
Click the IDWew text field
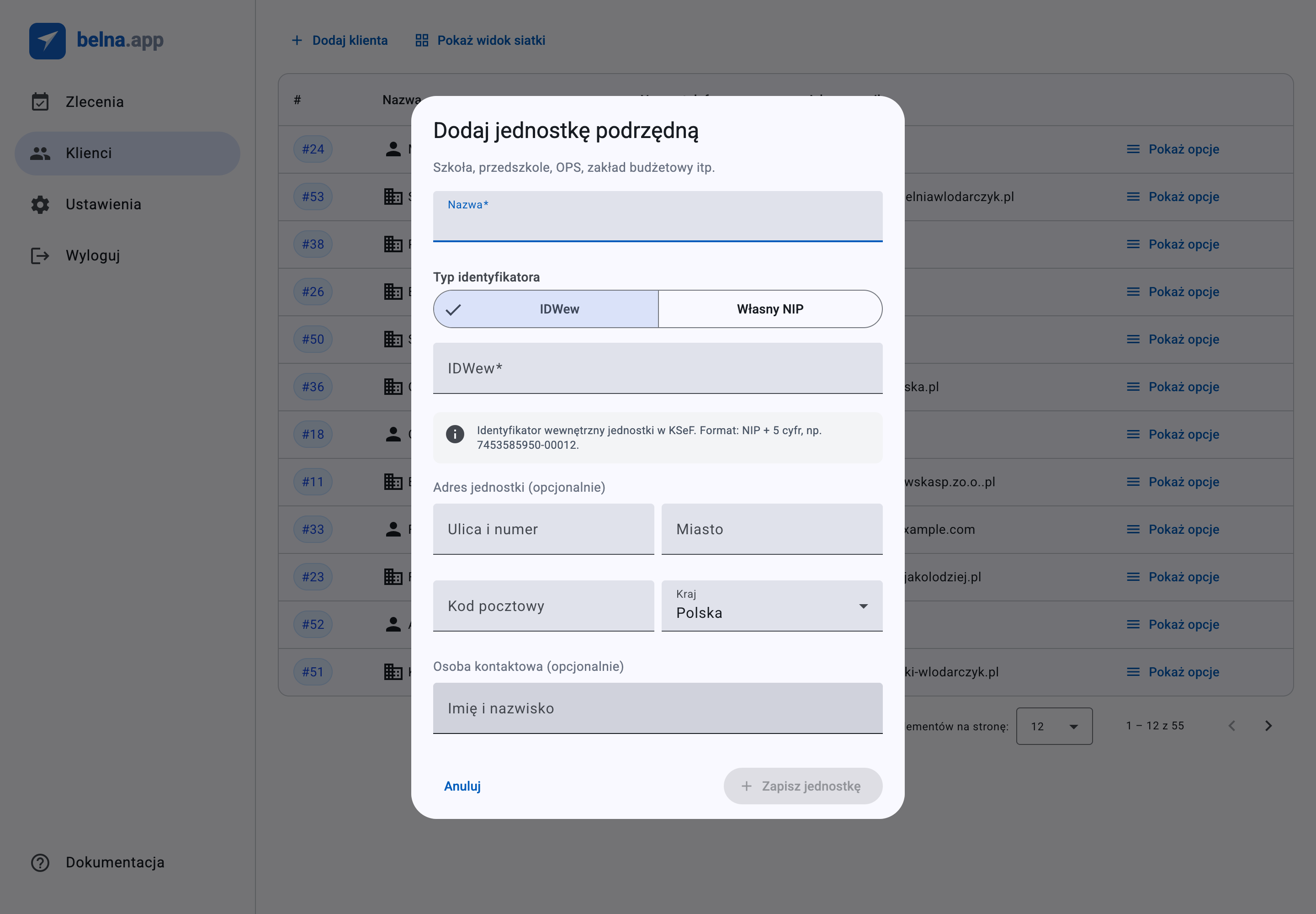click(658, 368)
